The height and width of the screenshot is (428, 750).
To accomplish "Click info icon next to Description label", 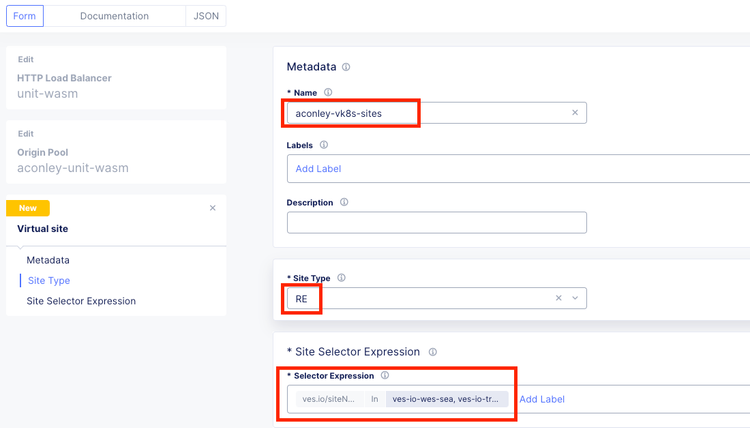I will pos(344,202).
